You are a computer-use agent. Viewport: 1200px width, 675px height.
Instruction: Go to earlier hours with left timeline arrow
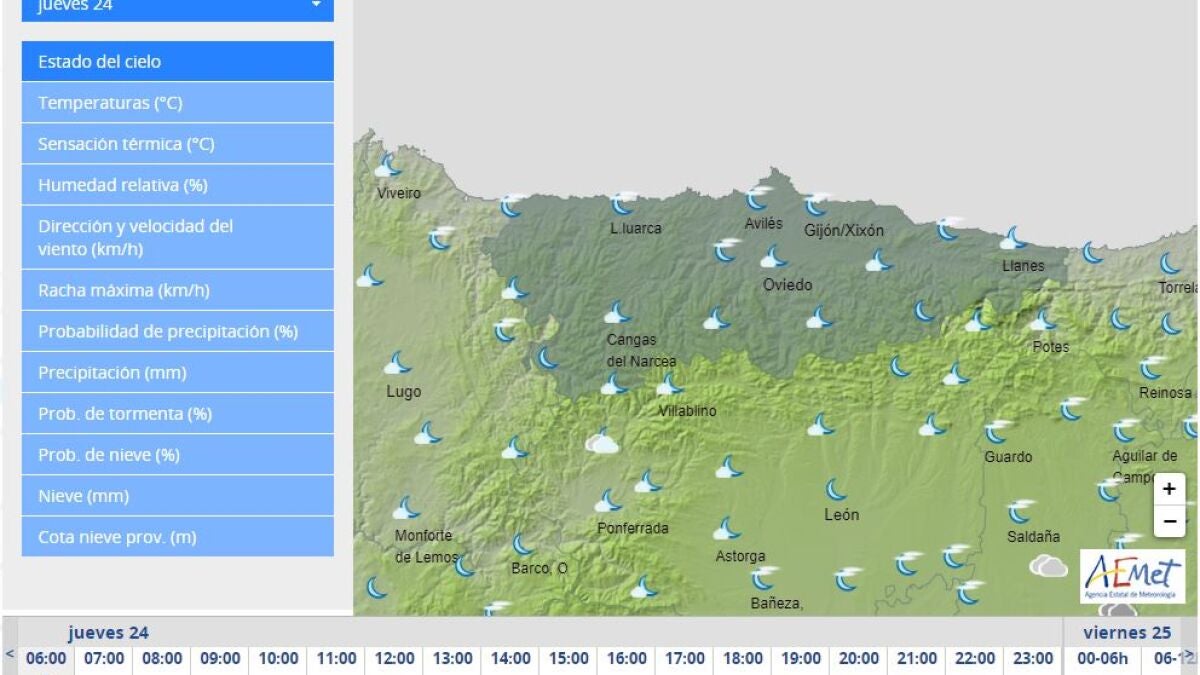pyautogui.click(x=10, y=655)
